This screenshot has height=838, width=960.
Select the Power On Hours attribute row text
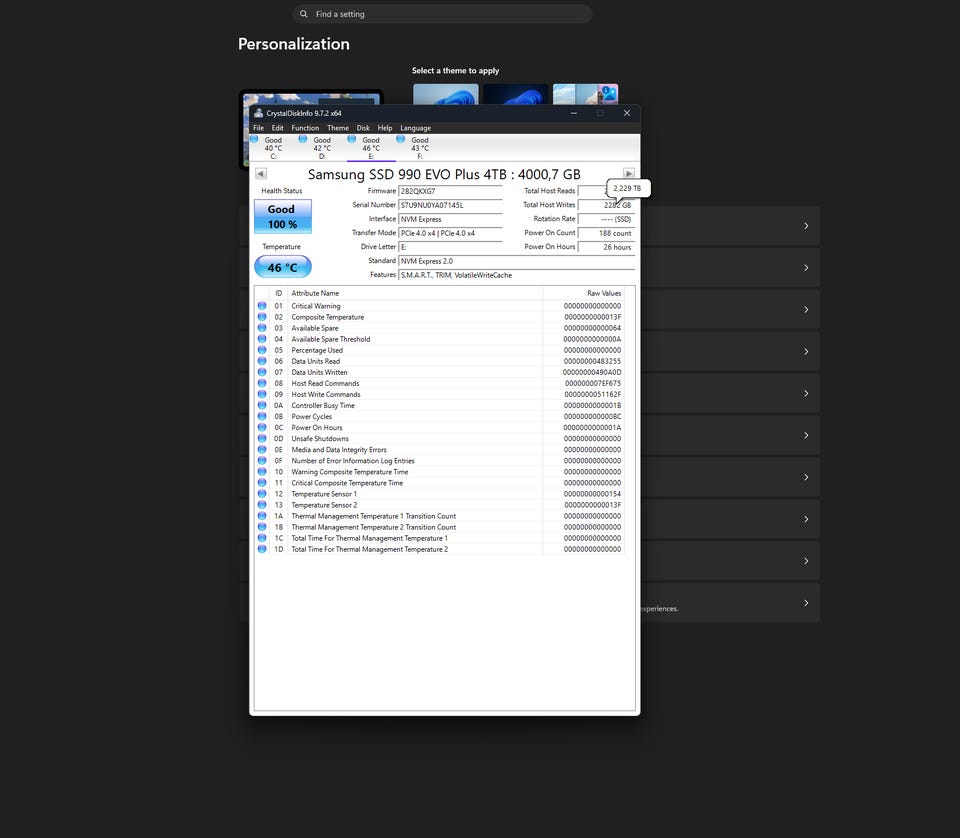(x=317, y=427)
